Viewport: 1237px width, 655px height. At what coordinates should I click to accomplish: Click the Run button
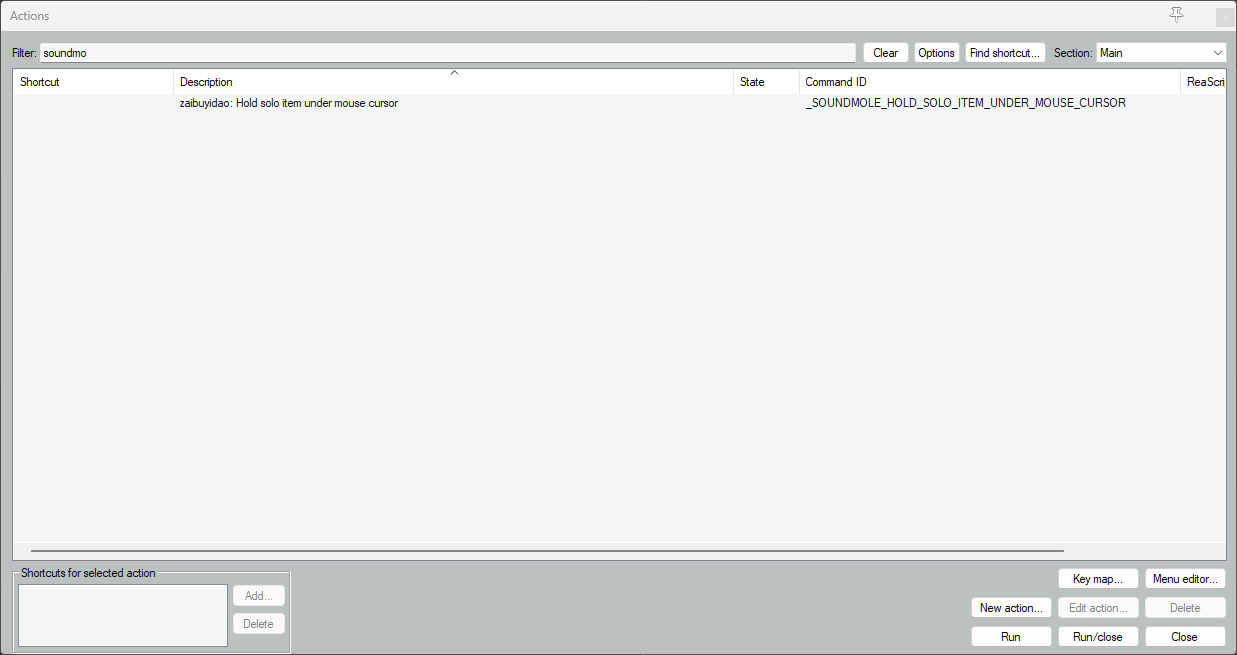tap(1011, 637)
